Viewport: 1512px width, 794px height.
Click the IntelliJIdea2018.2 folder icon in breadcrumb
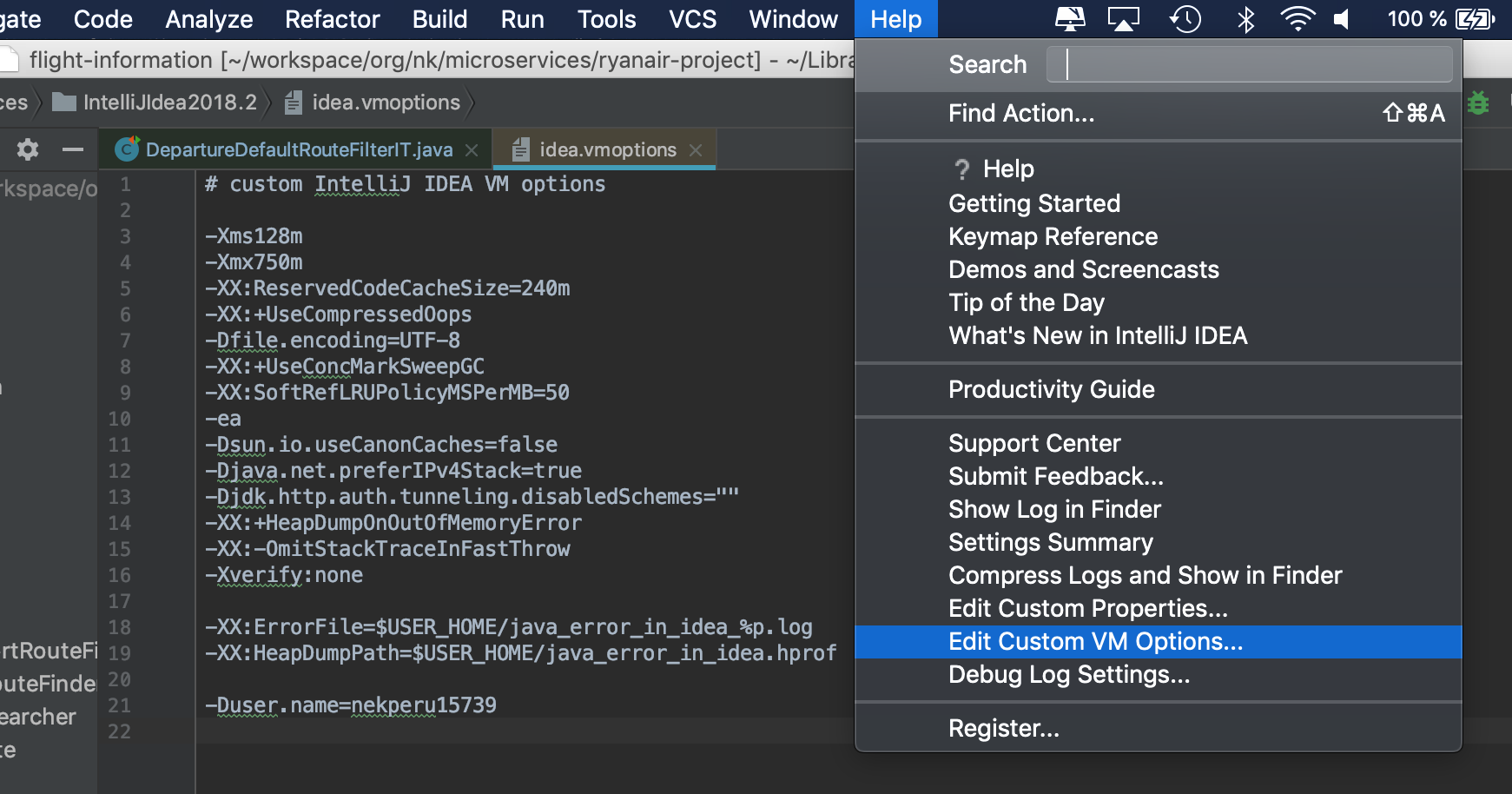(63, 103)
